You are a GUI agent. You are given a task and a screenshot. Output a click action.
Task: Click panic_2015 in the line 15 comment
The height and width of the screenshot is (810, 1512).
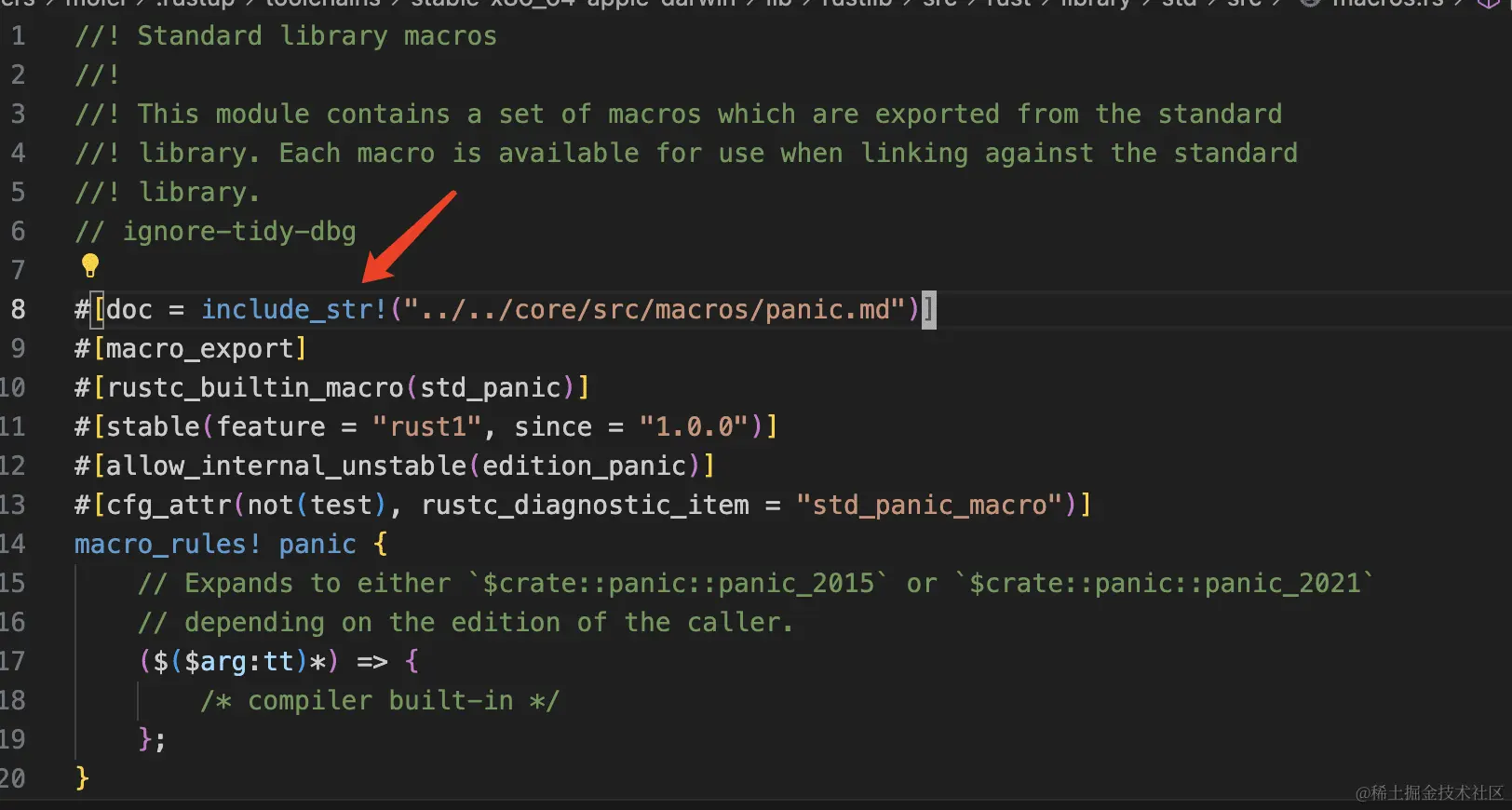click(x=796, y=583)
